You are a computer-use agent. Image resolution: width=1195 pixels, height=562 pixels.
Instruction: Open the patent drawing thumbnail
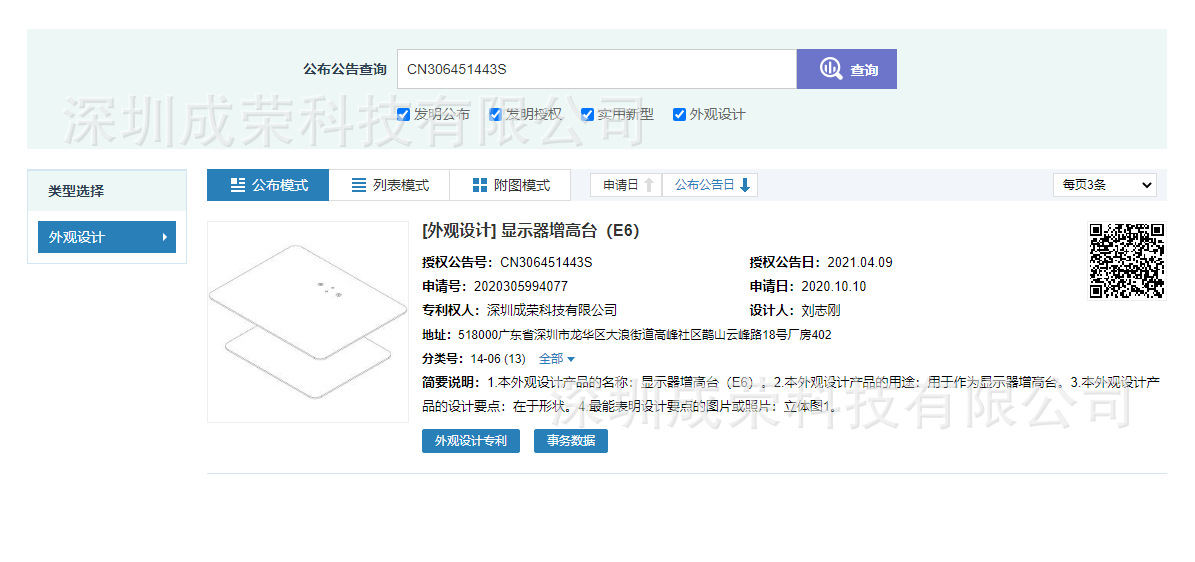308,322
